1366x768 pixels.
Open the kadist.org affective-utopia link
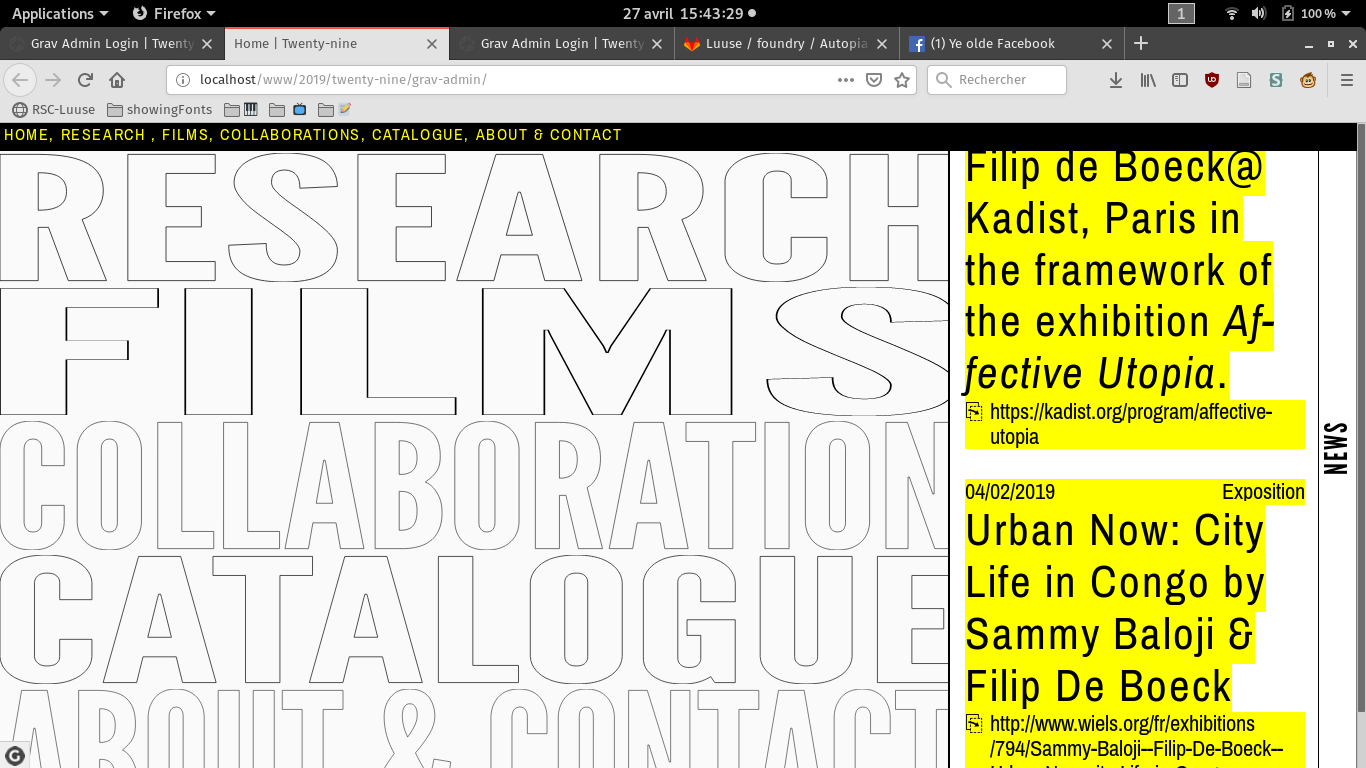(x=1130, y=424)
